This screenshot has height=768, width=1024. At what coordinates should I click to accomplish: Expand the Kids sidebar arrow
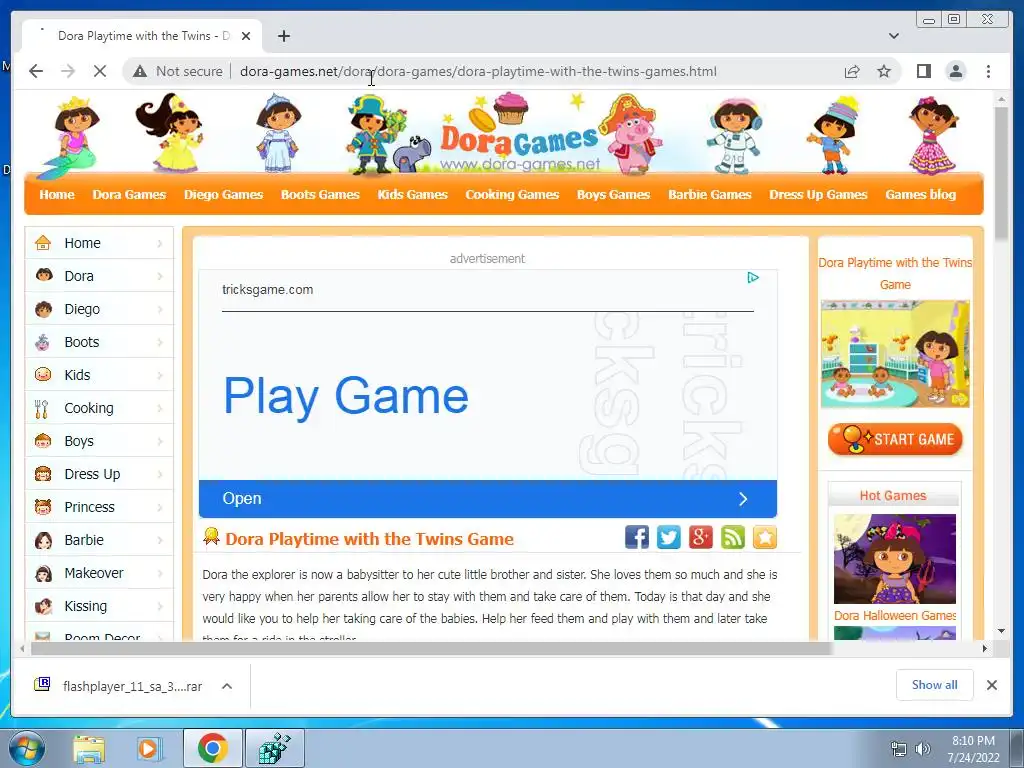(160, 375)
